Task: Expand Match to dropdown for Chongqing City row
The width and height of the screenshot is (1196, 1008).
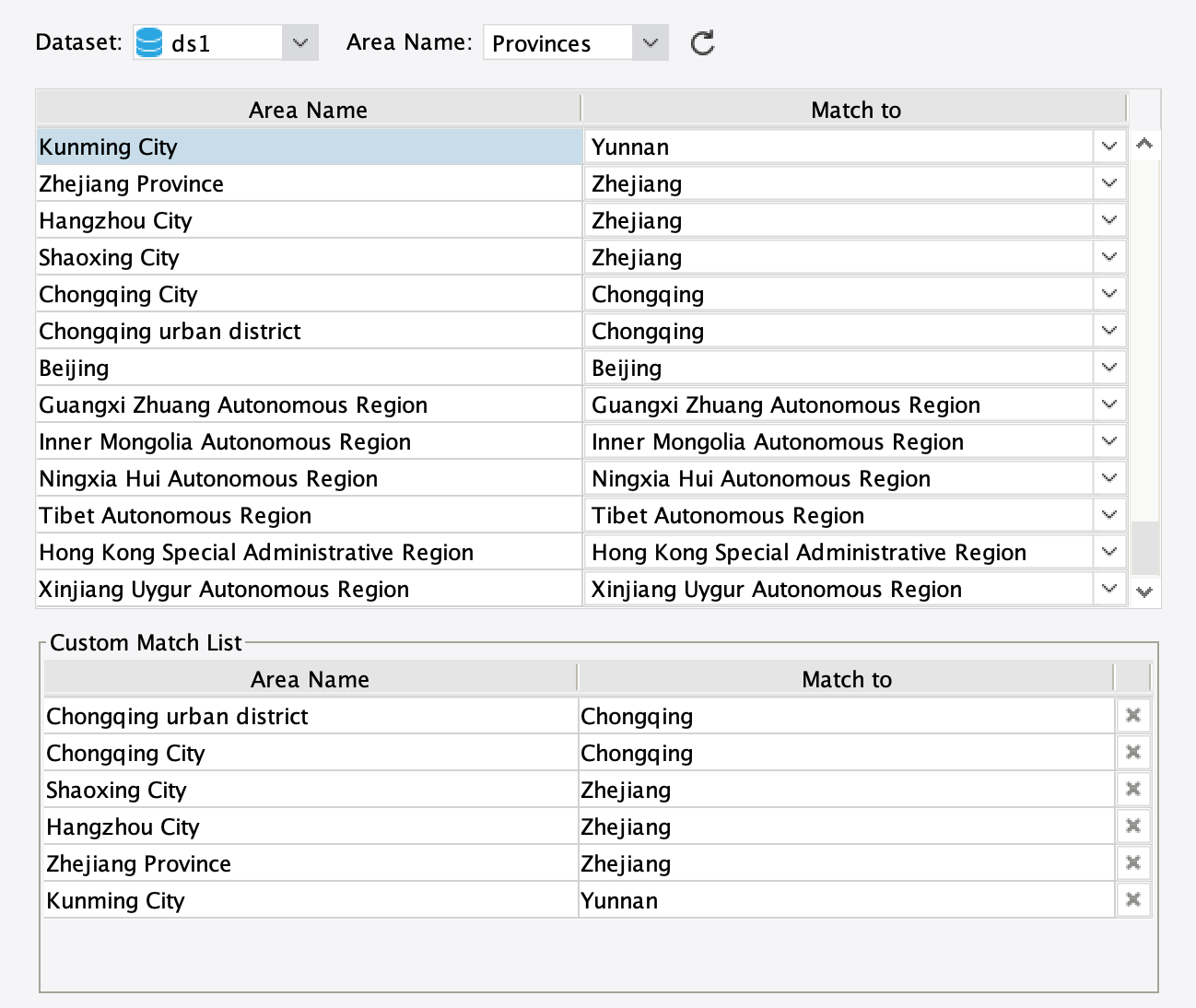Action: 1109,294
